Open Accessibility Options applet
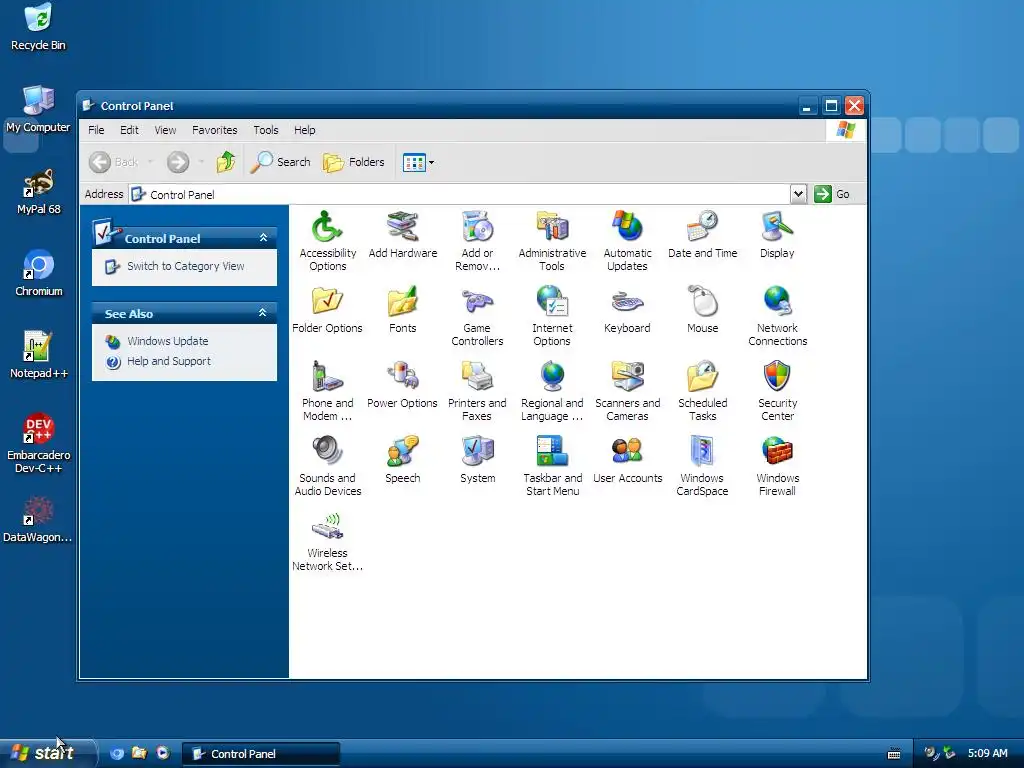1024x768 pixels. (327, 227)
